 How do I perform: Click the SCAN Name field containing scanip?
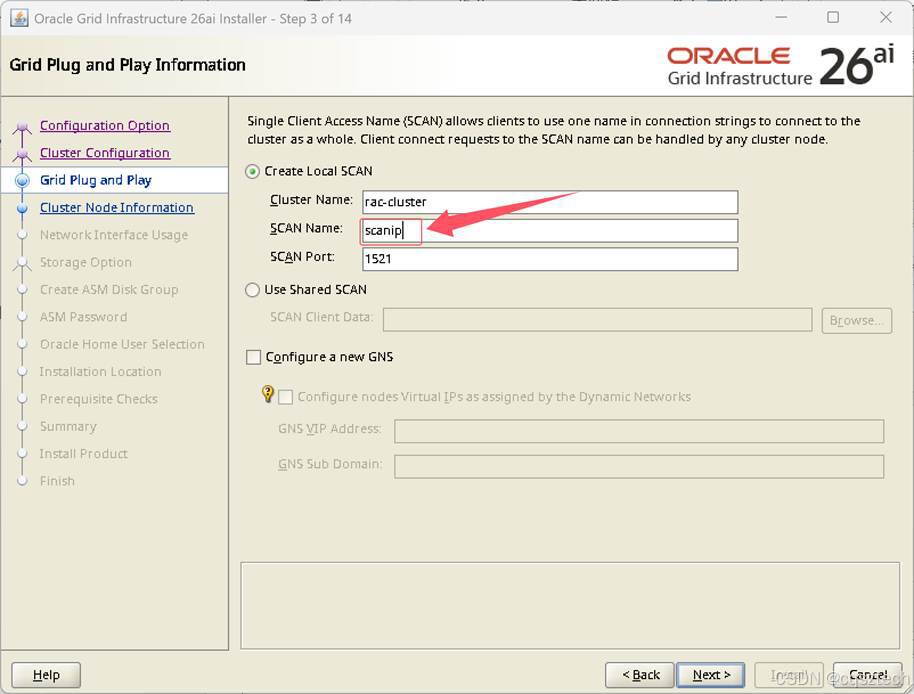[x=550, y=231]
